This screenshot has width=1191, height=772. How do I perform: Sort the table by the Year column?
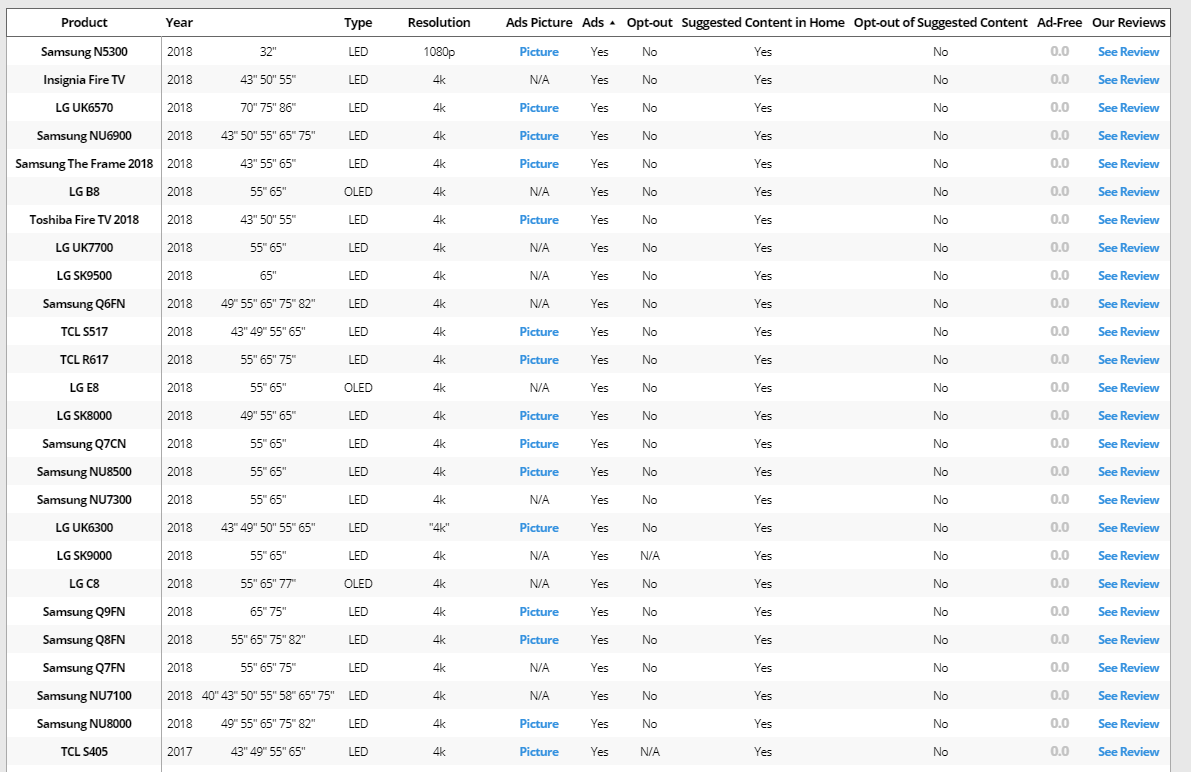[x=179, y=22]
